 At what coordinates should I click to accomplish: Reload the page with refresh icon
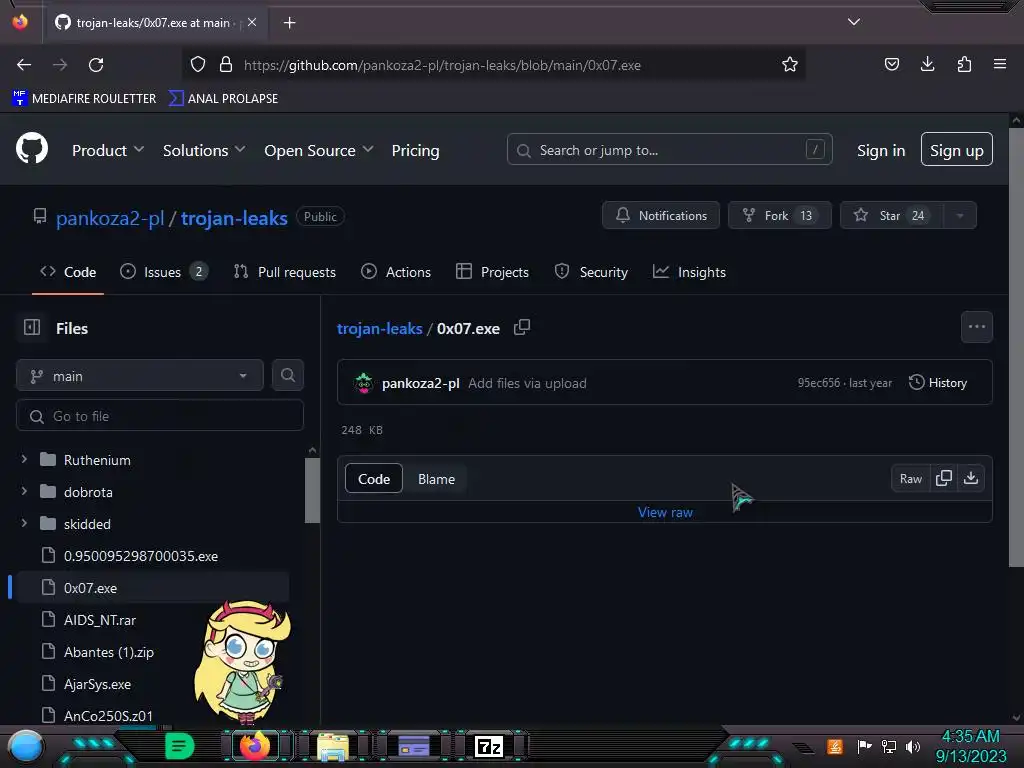click(x=96, y=65)
